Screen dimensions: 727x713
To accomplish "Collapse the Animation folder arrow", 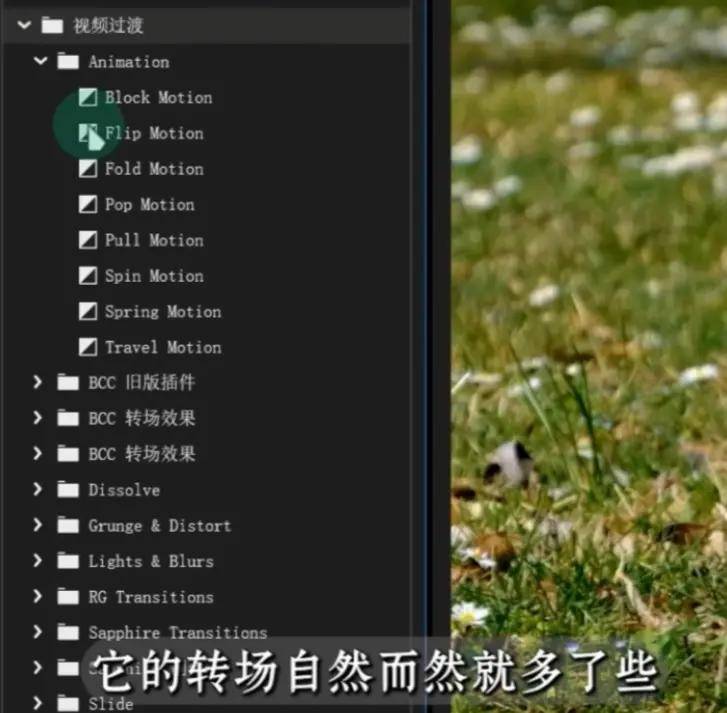I will (40, 62).
